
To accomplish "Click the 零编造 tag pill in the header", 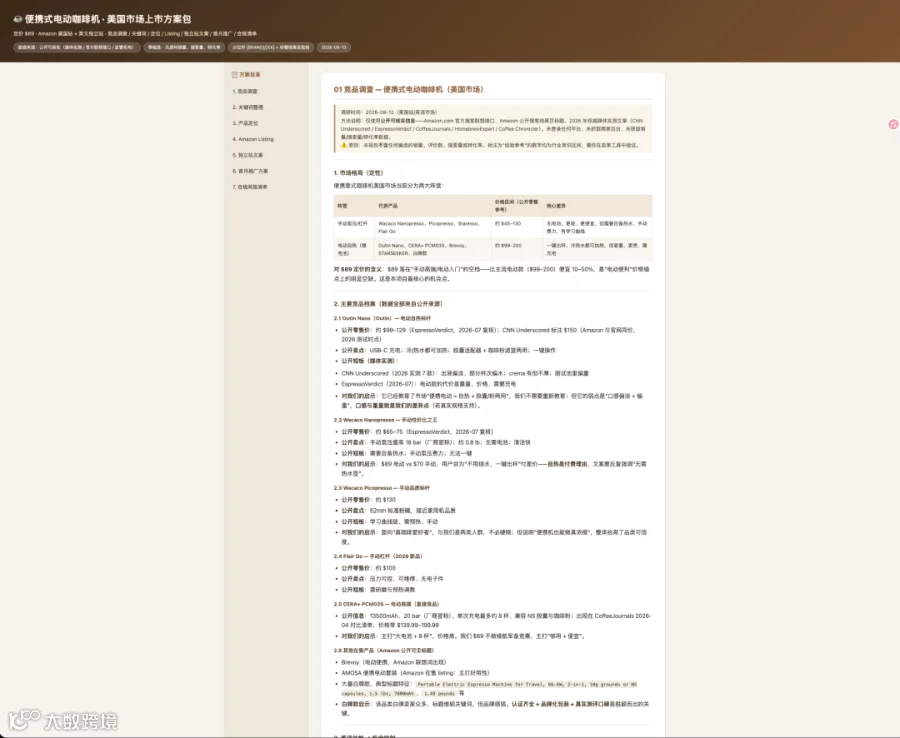I will pyautogui.click(x=184, y=48).
